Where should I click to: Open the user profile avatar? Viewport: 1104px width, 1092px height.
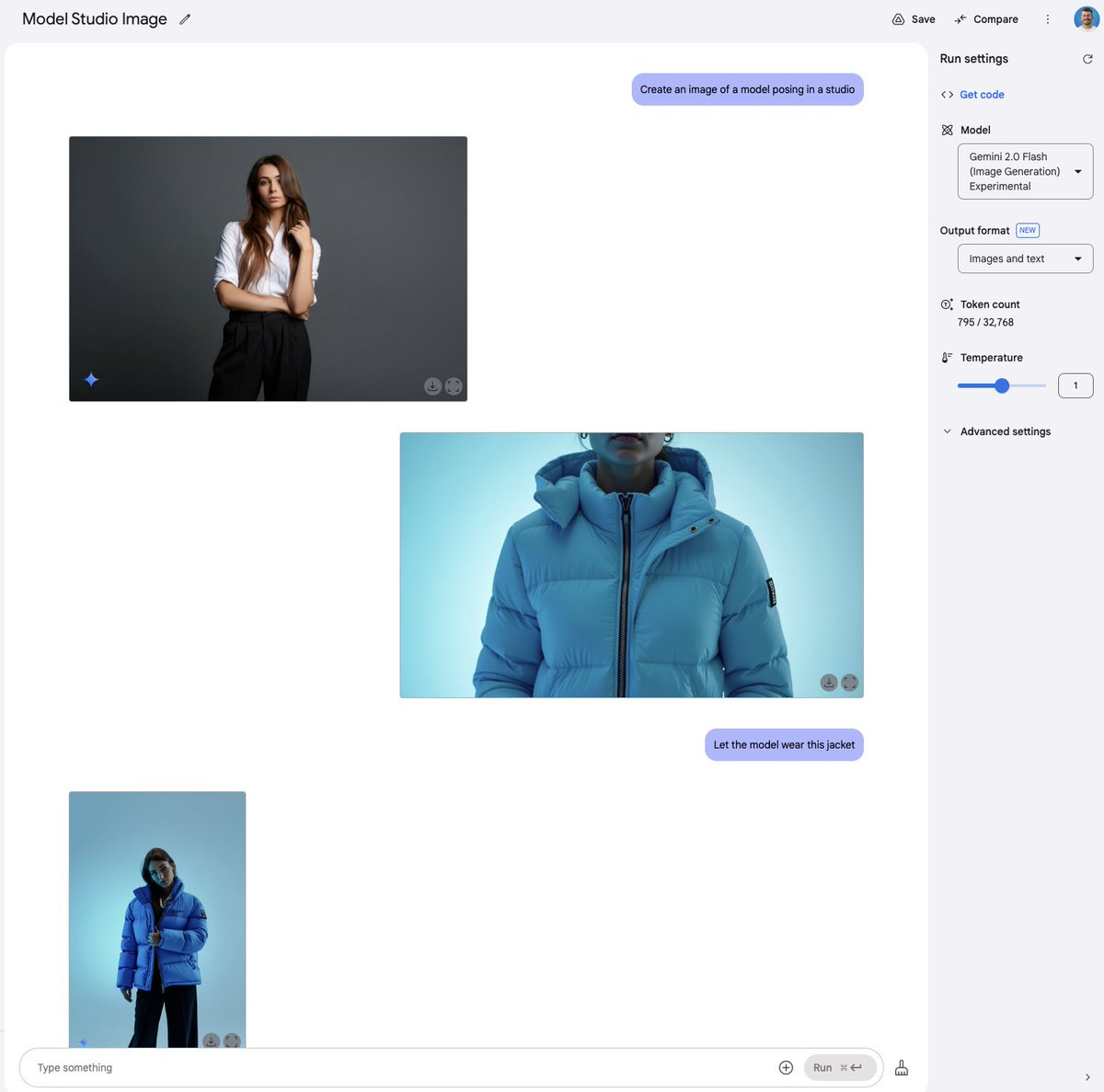pyautogui.click(x=1087, y=19)
